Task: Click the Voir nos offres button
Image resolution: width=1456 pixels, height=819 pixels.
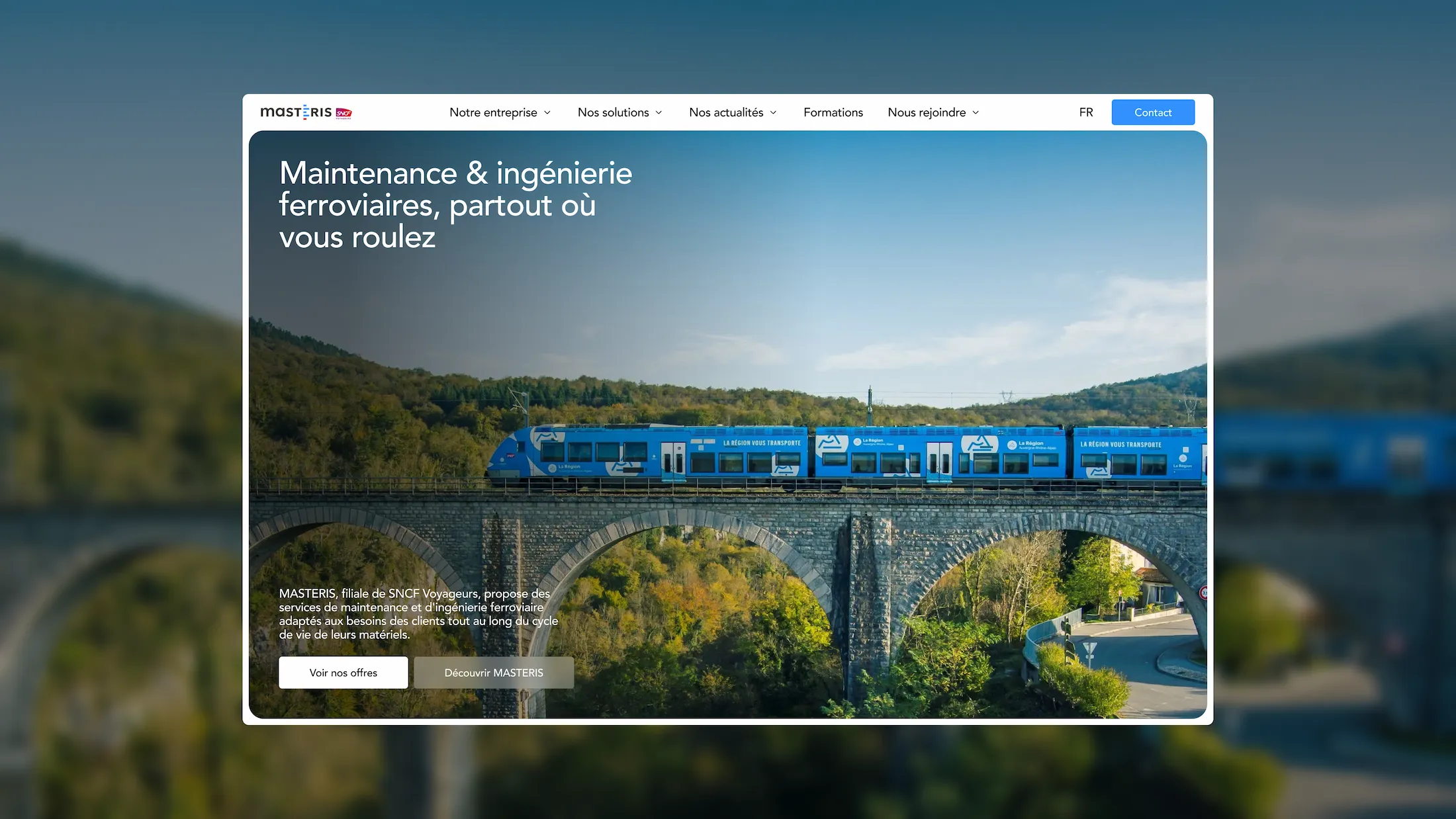Action: pyautogui.click(x=343, y=673)
